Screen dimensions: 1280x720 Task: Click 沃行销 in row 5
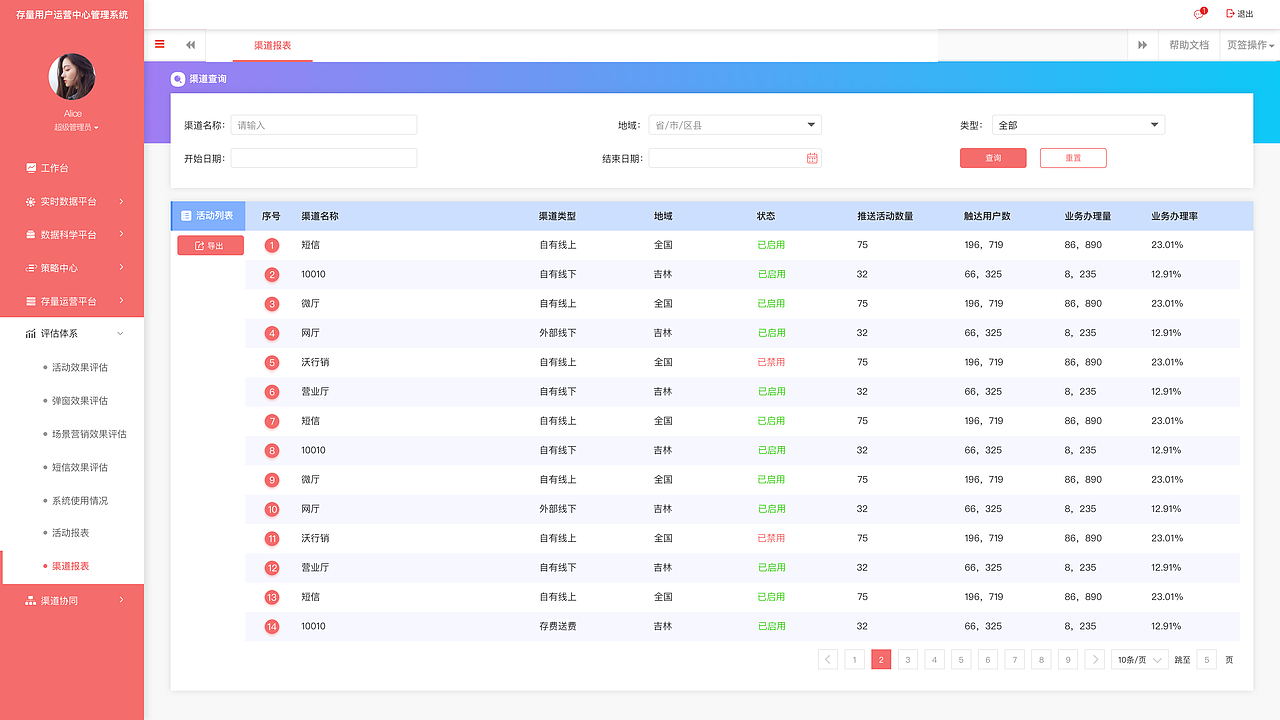(315, 362)
